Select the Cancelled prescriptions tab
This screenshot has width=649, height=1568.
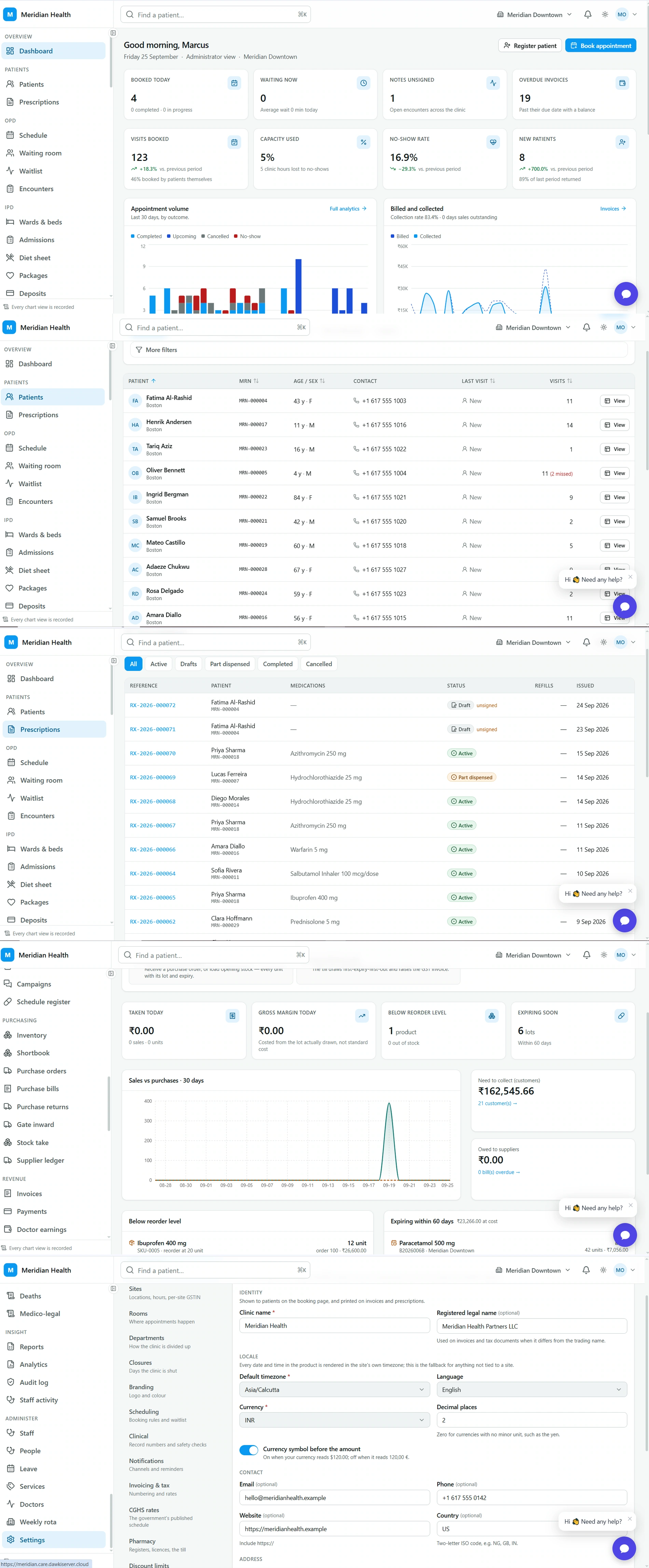tap(319, 664)
